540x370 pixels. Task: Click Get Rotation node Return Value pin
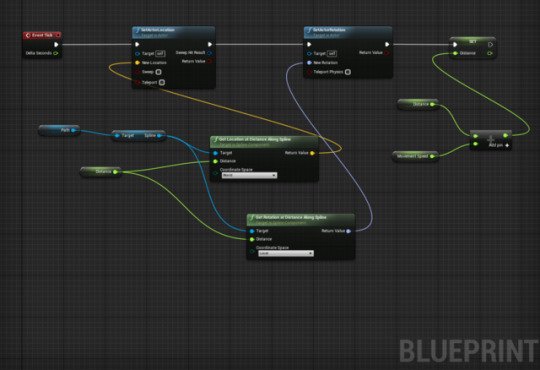349,231
